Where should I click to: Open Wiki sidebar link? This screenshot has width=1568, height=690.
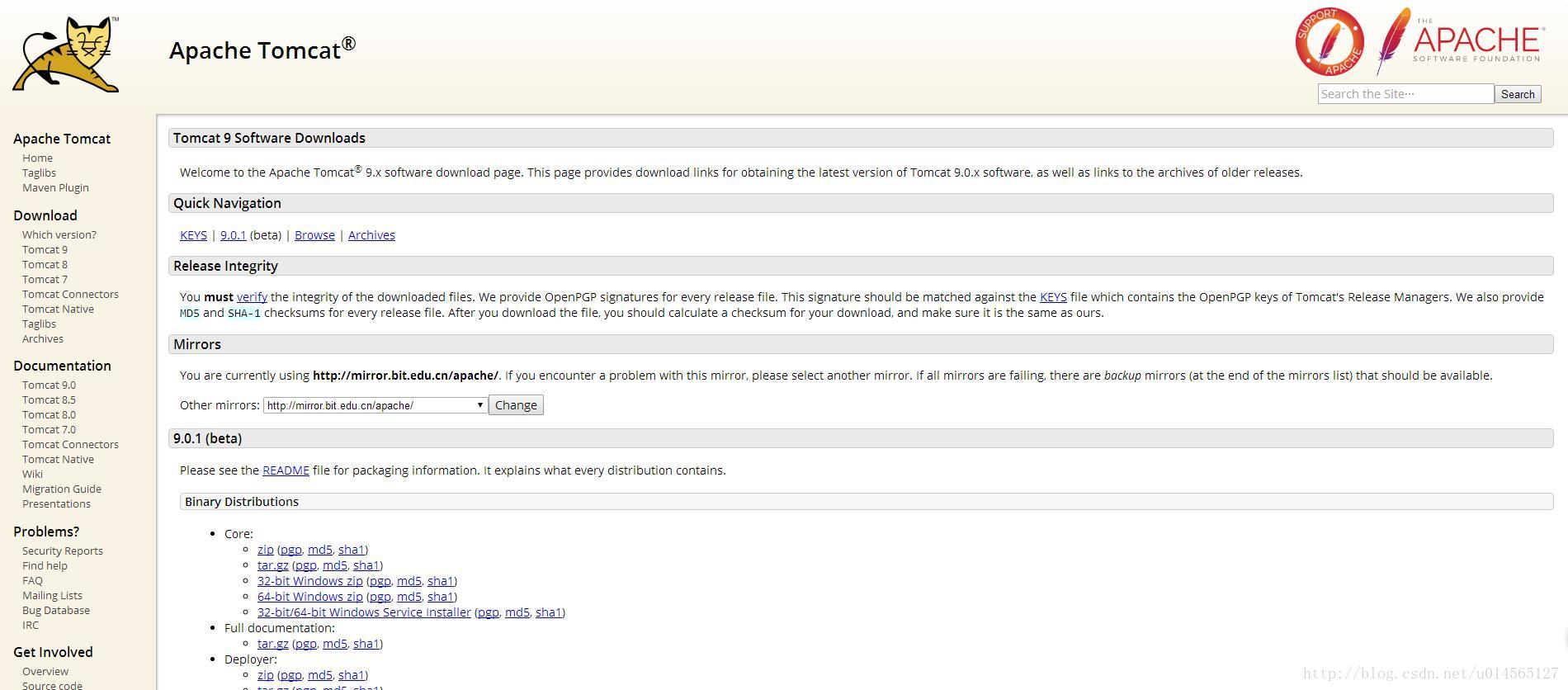coord(32,475)
